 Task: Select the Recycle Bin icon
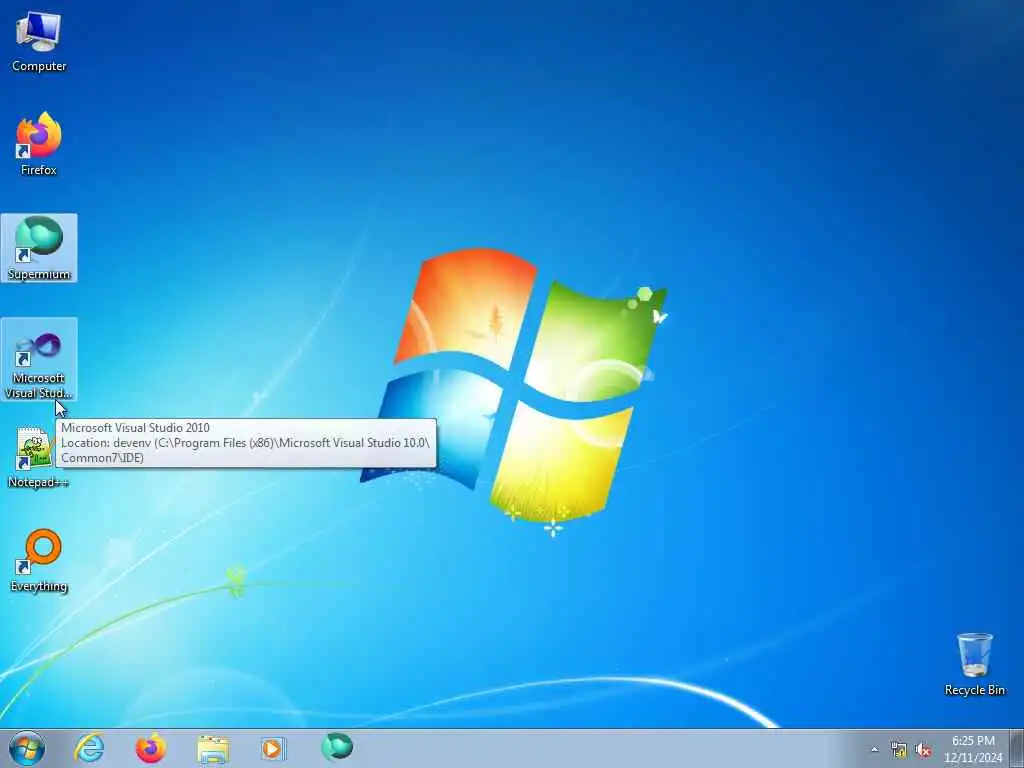click(x=974, y=664)
